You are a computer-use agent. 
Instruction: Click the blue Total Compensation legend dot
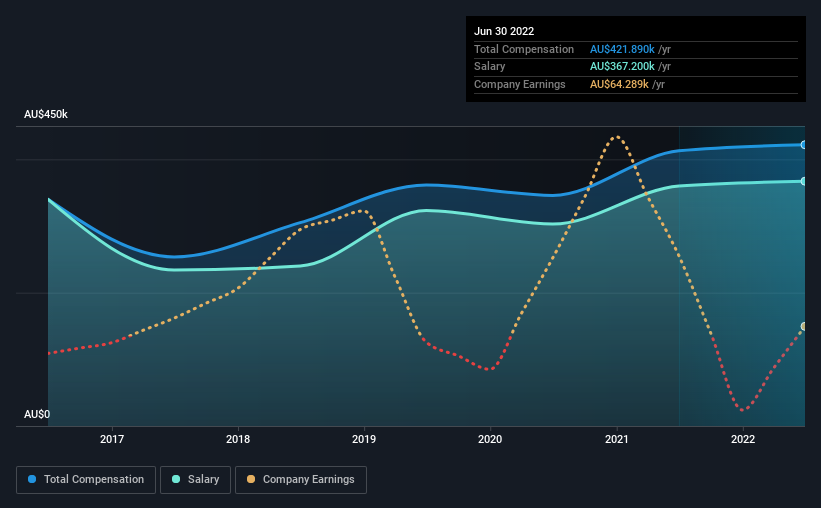32,479
